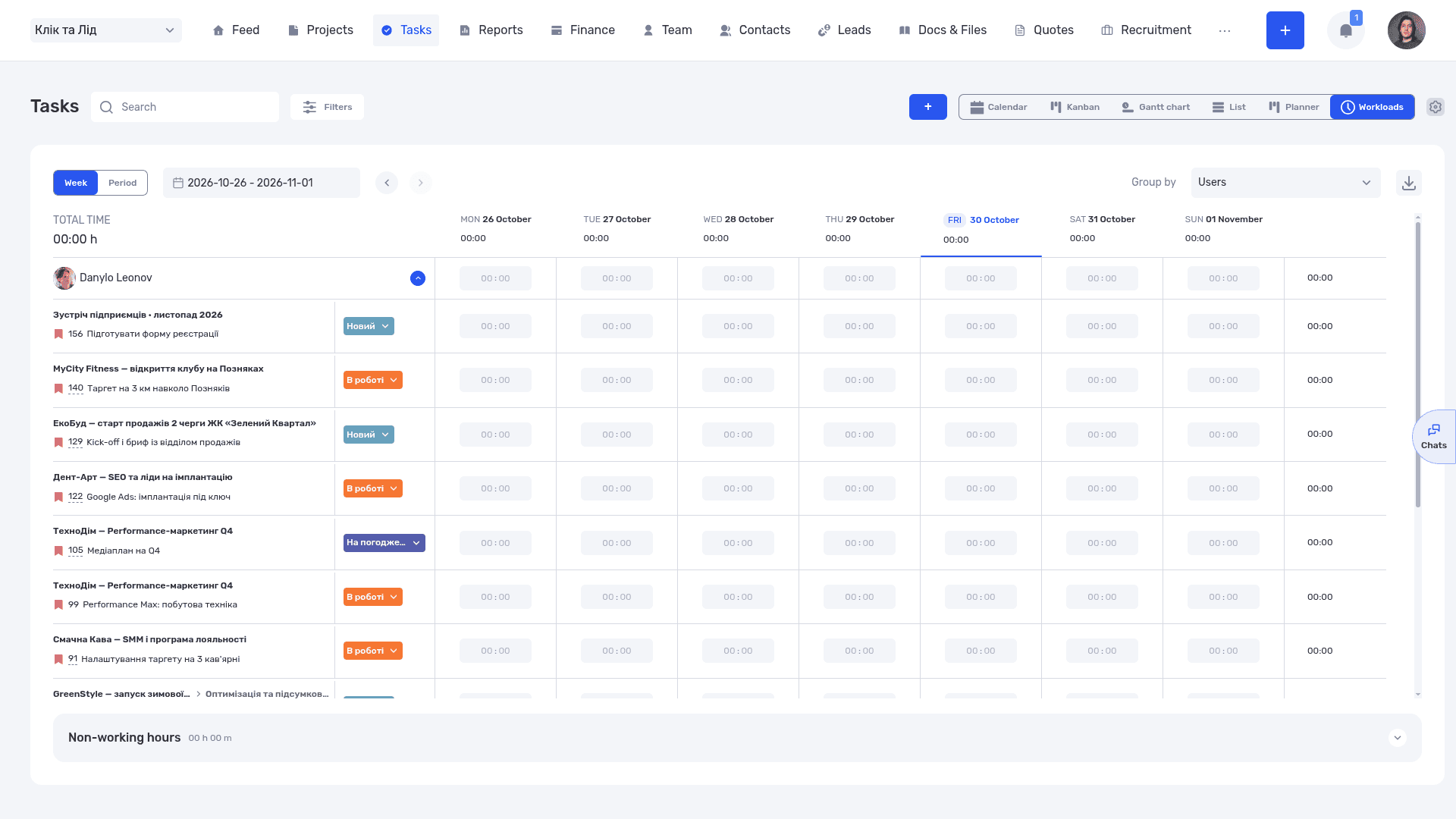Click calendar icon in date range field

(177, 183)
